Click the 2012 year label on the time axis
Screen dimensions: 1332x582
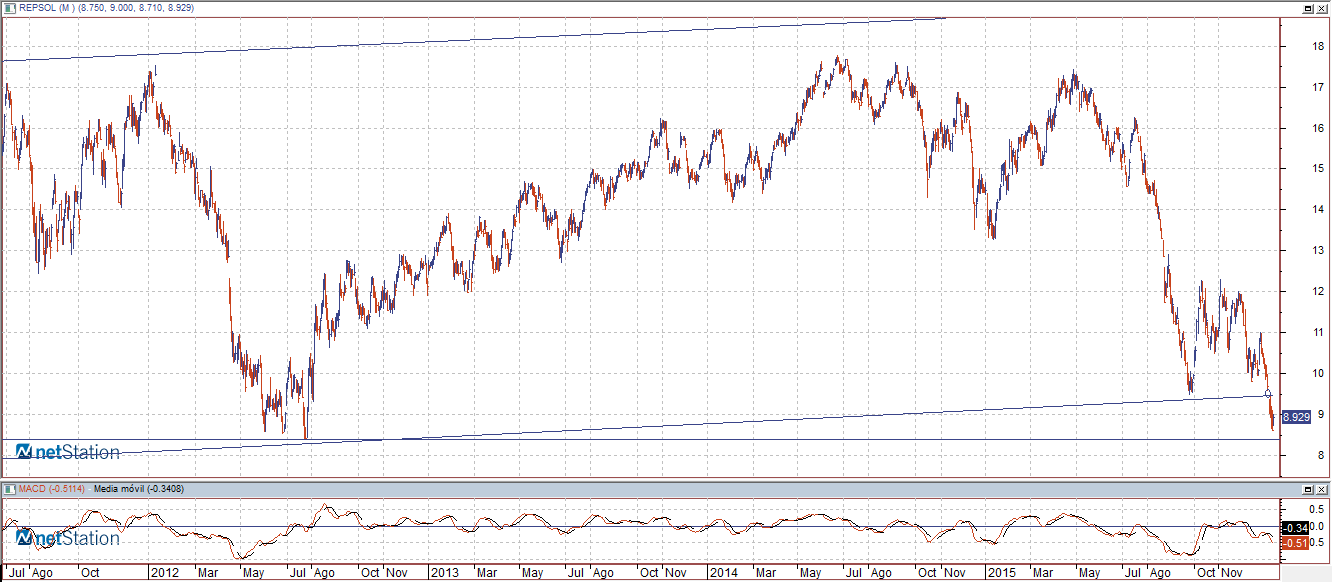tap(163, 573)
